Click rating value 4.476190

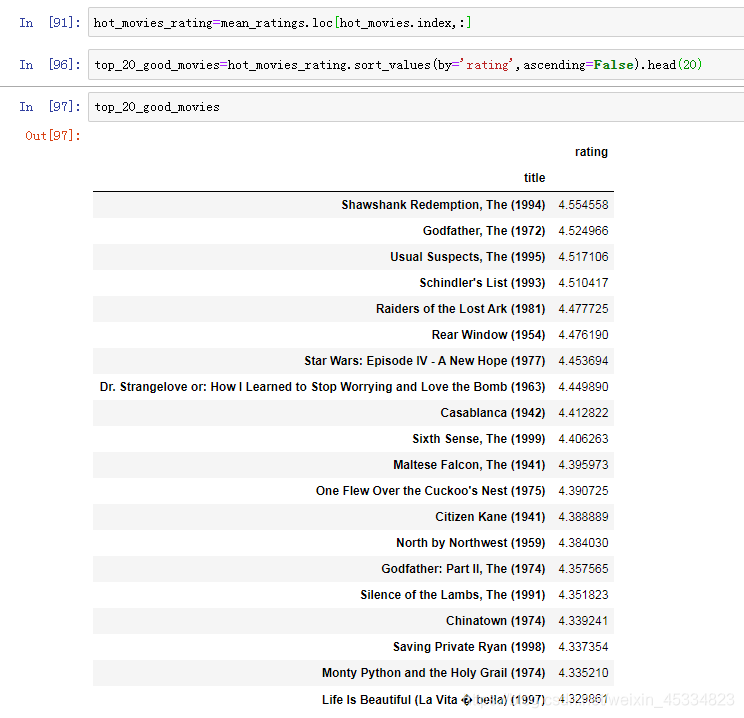[583, 335]
